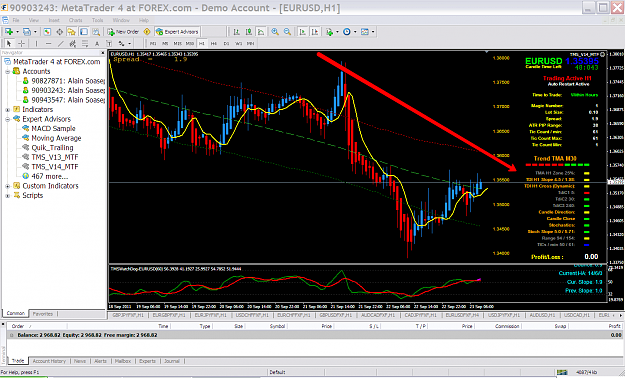Switch to Navigator Favorites tab
Screen dimensions: 625x378
[43, 314]
